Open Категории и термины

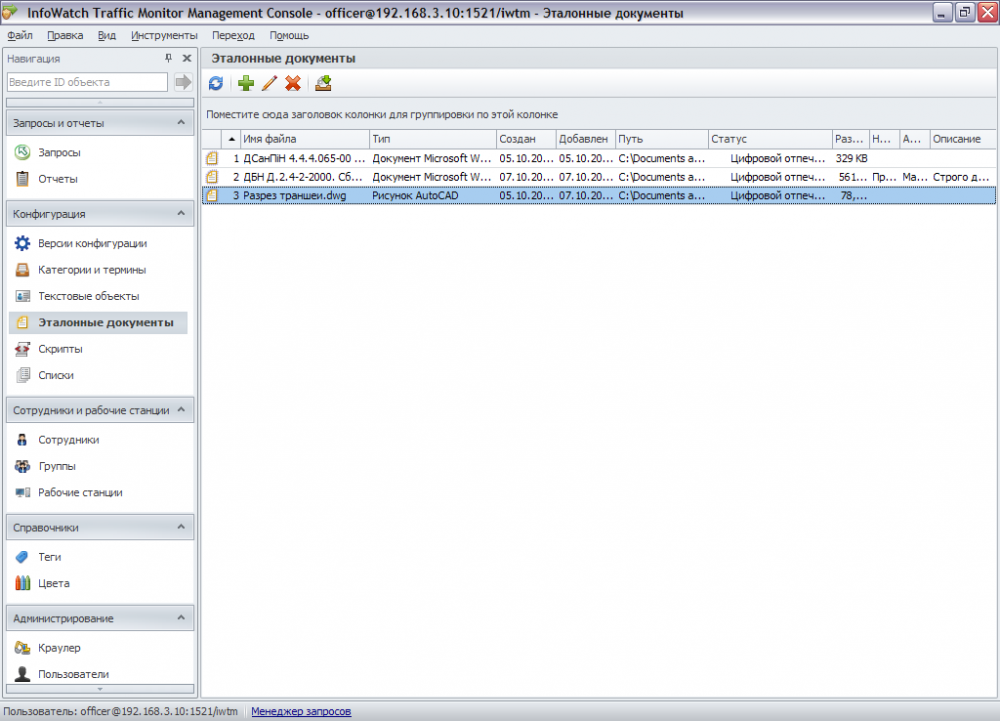(92, 270)
